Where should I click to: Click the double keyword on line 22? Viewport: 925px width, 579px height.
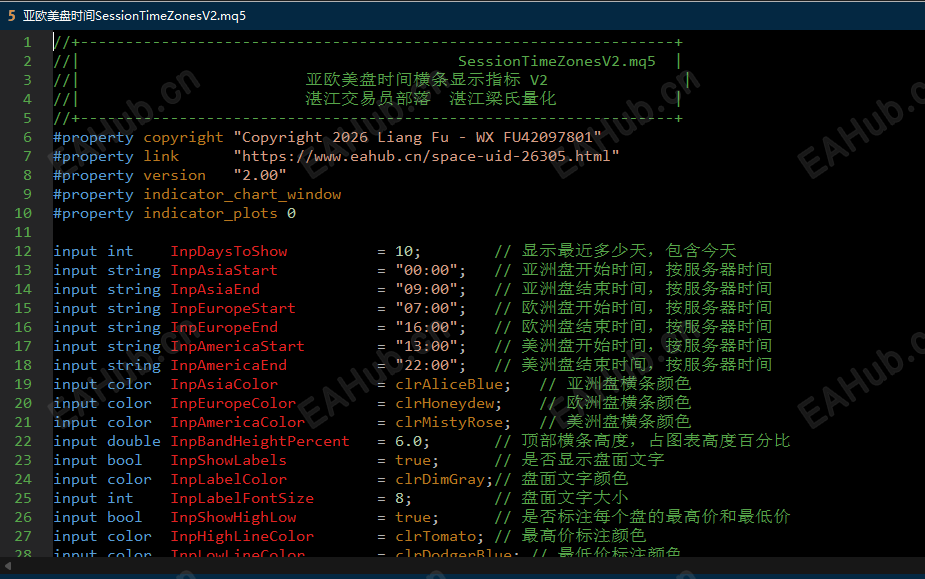tap(134, 441)
